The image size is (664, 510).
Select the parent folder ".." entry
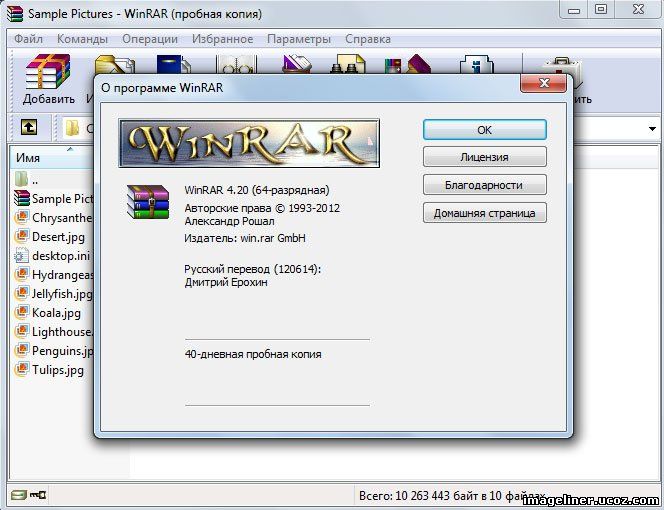click(34, 180)
